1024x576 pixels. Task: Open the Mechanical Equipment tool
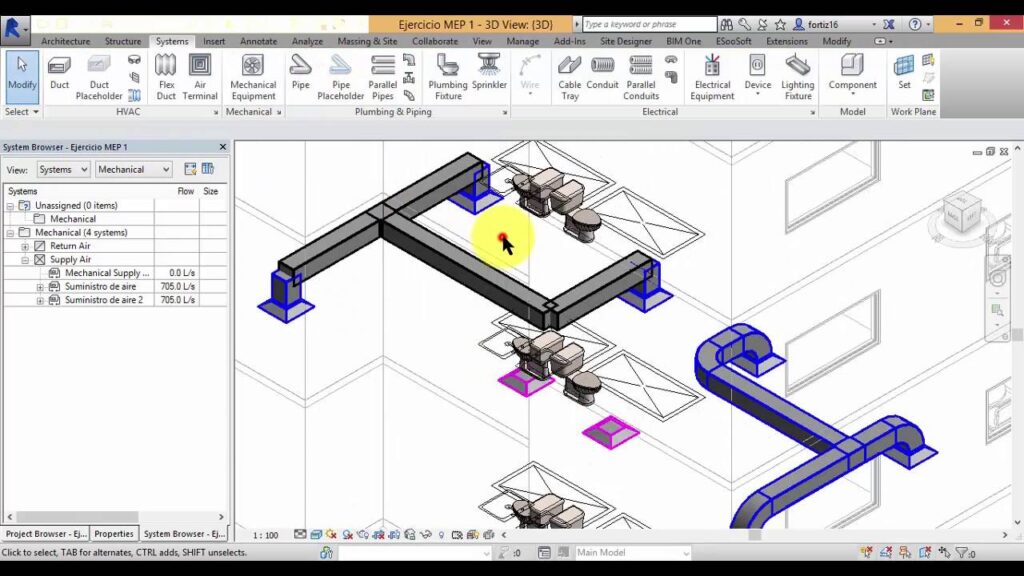[x=253, y=76]
